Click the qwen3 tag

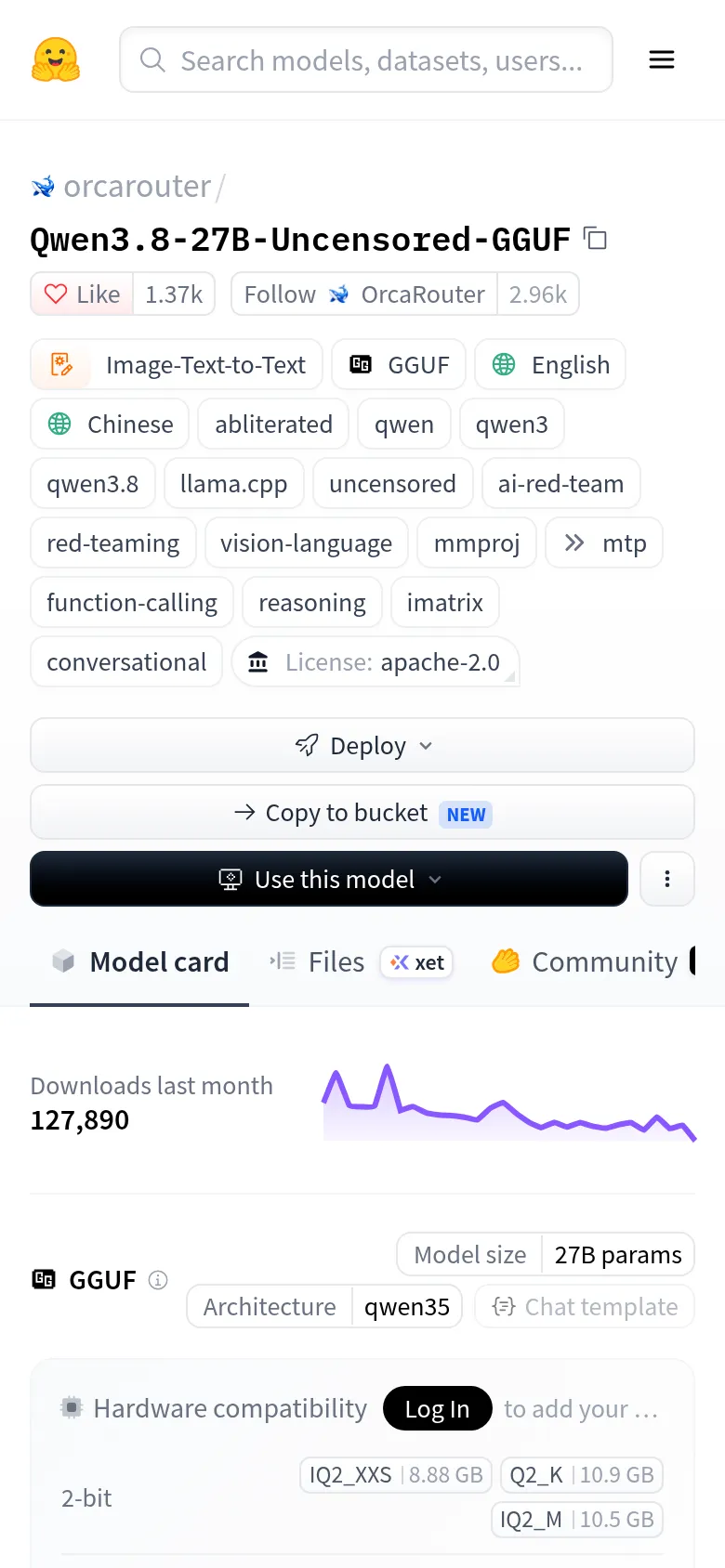[512, 425]
